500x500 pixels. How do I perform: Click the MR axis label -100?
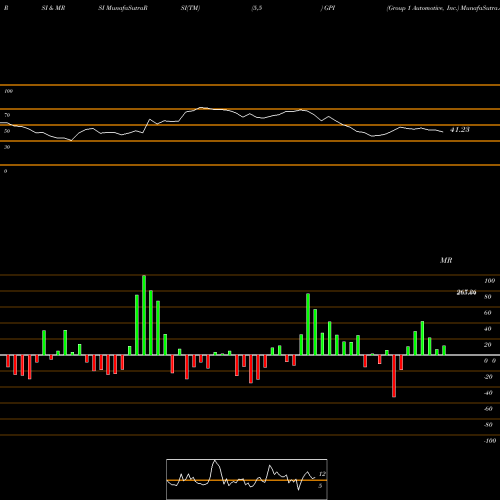490,441
